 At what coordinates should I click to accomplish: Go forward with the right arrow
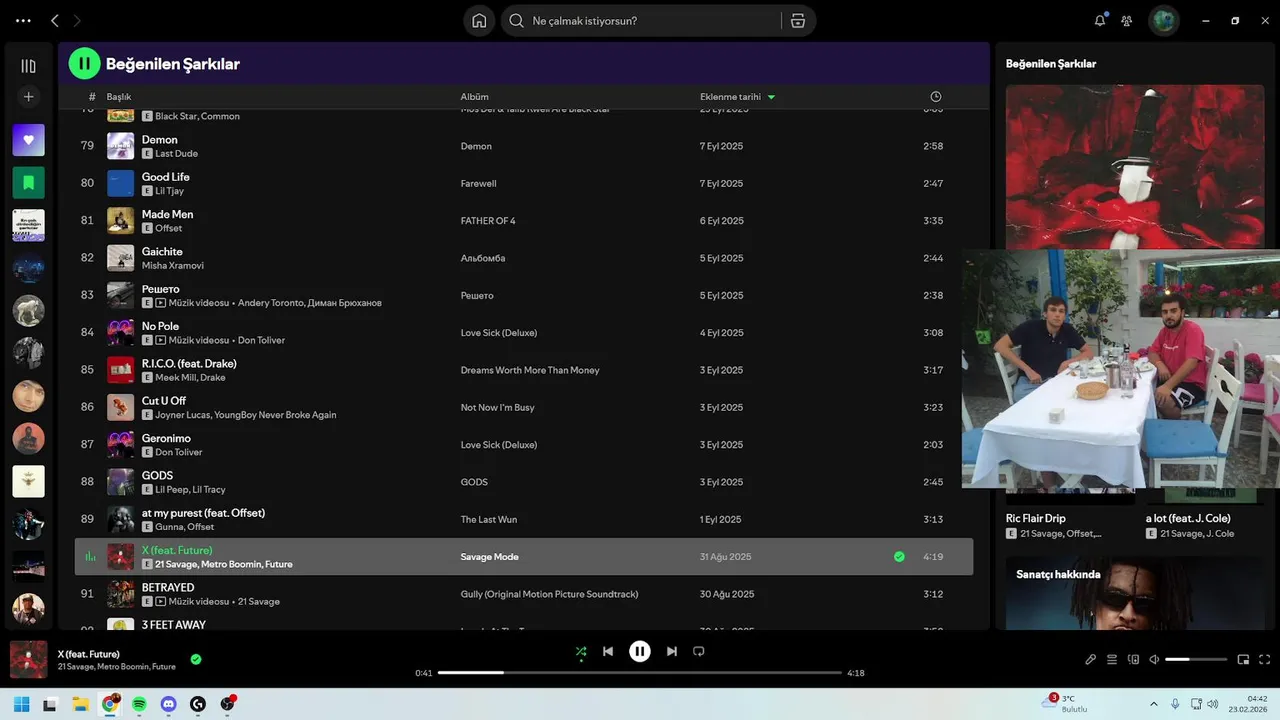point(77,20)
